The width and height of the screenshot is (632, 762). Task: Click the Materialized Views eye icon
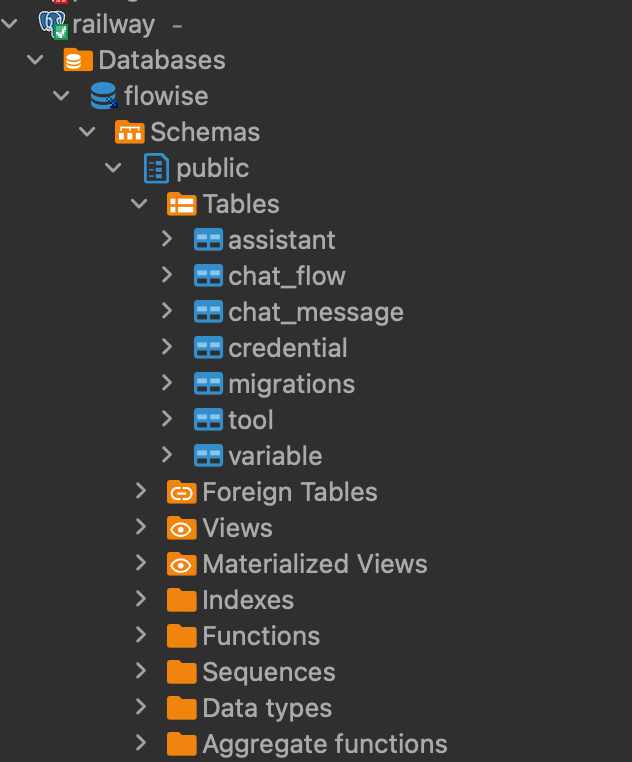pos(181,564)
